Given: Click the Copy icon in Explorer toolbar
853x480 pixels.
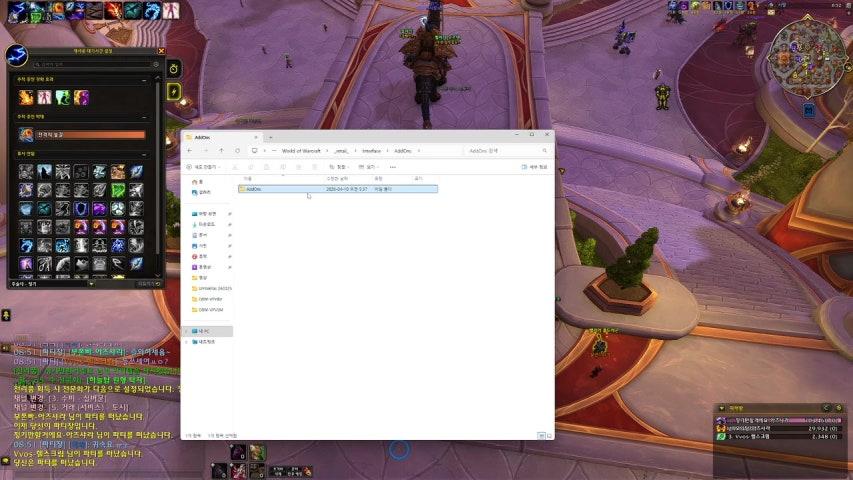Looking at the screenshot, I should [251, 167].
